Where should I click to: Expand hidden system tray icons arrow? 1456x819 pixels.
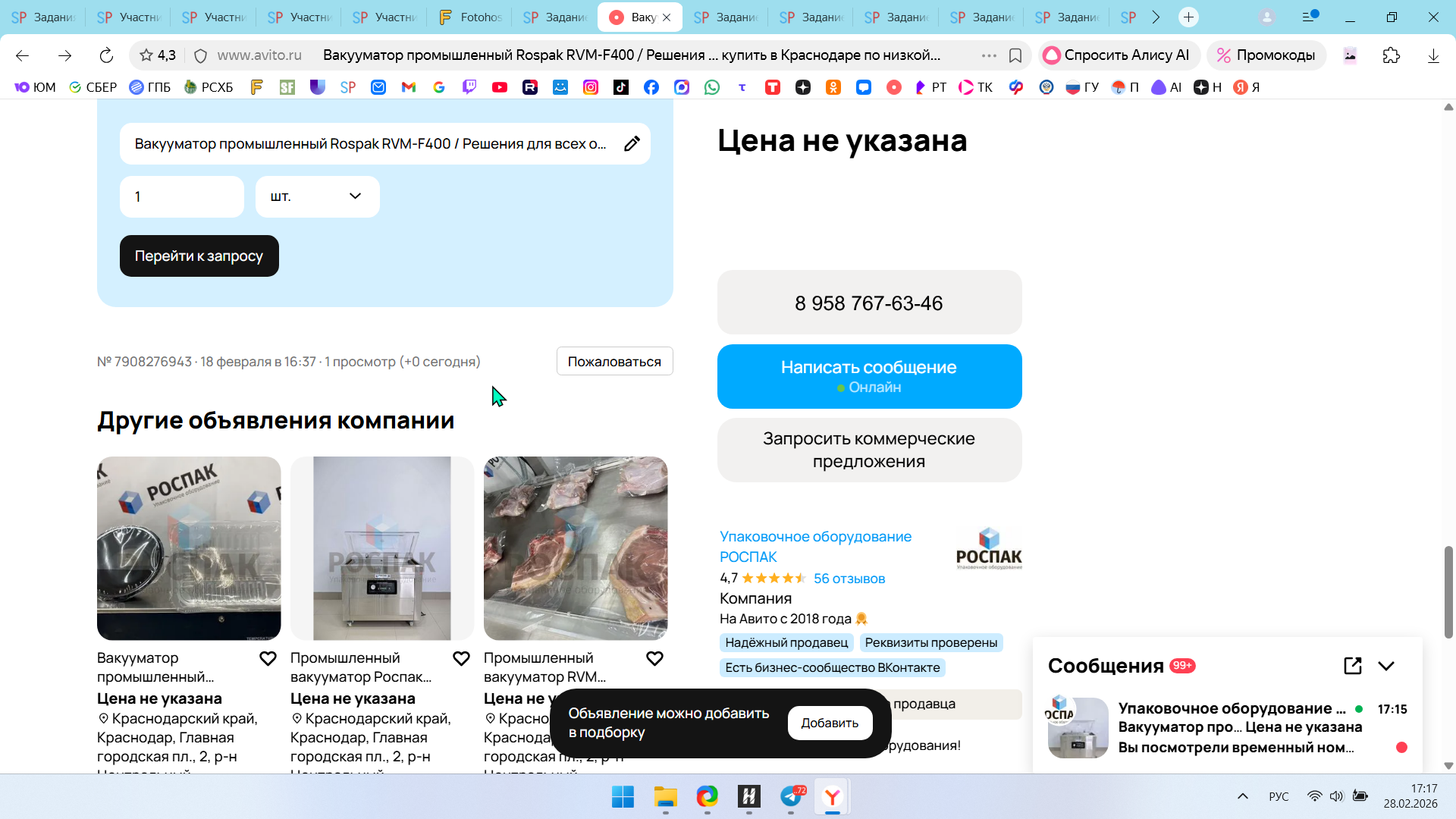pyautogui.click(x=1242, y=796)
